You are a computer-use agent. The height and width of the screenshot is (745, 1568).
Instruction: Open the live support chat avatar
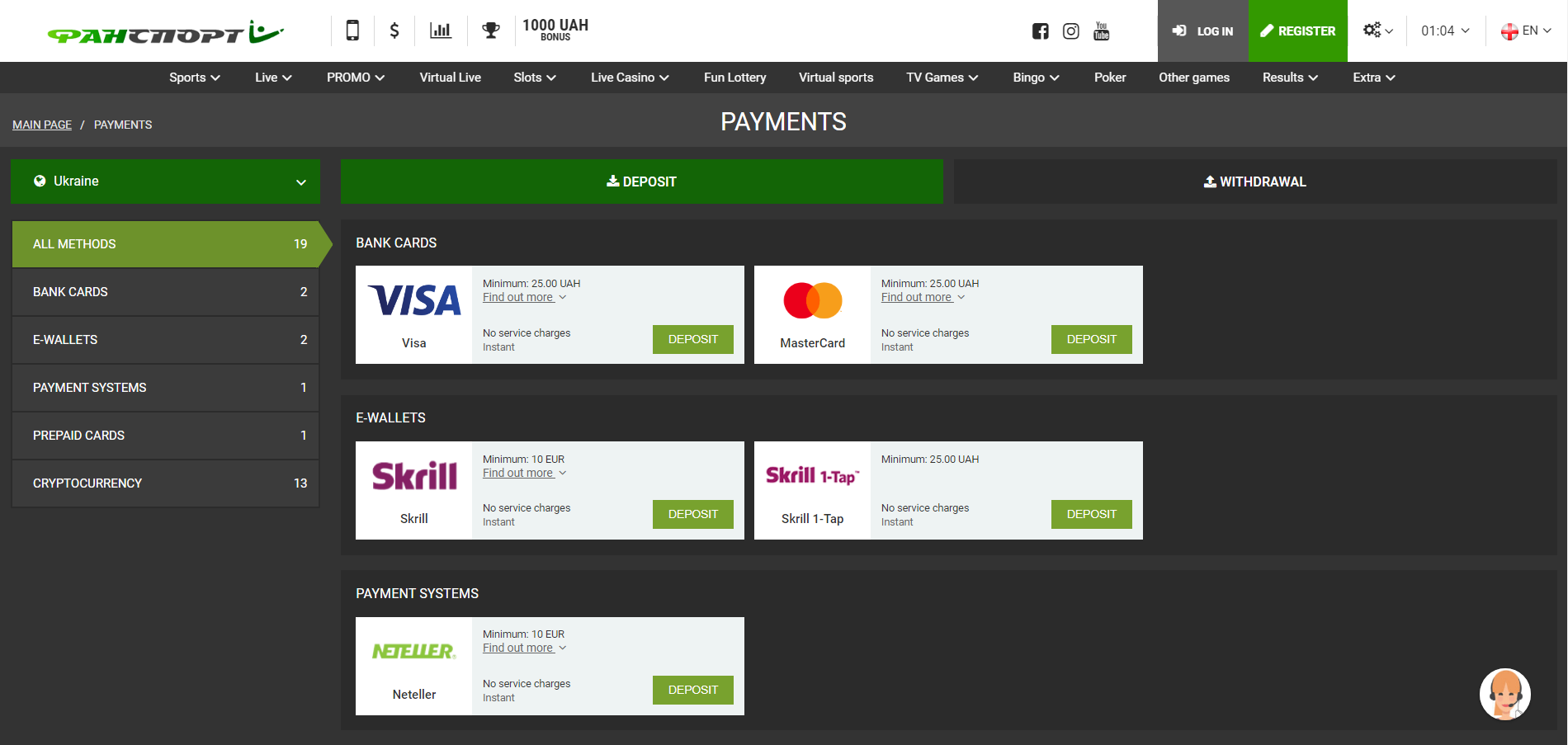click(1505, 694)
